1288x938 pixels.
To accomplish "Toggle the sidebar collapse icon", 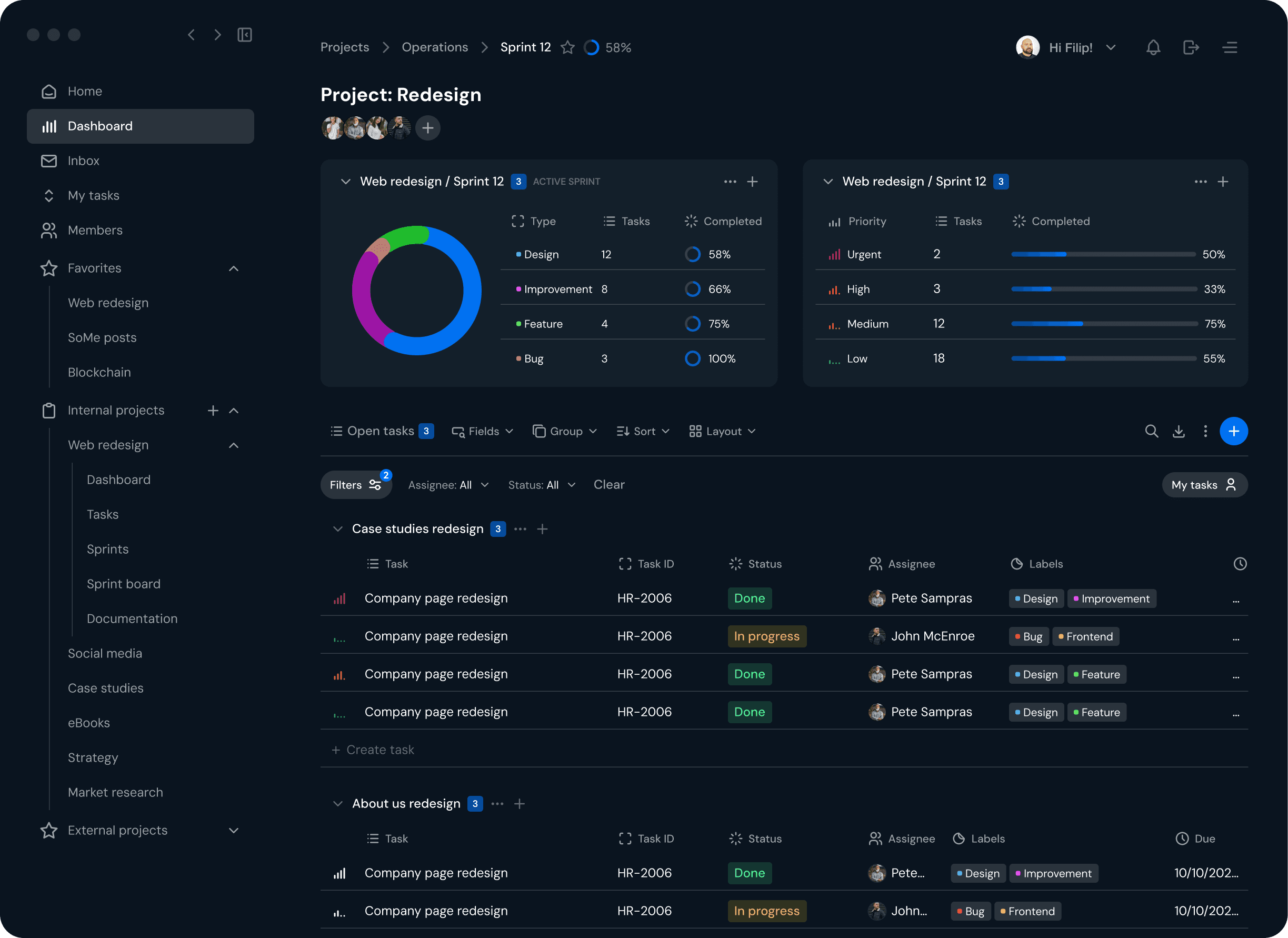I will click(245, 35).
